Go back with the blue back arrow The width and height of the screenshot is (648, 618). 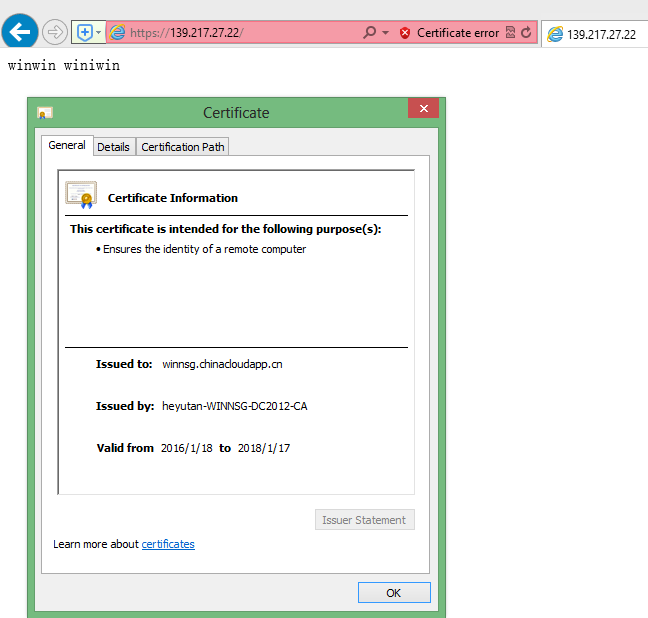20,31
